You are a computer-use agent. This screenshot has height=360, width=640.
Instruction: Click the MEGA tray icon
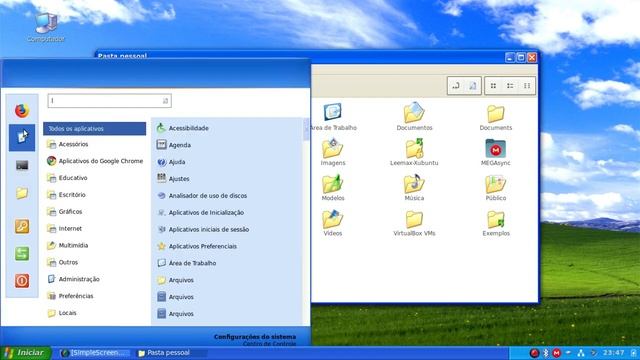pos(556,353)
